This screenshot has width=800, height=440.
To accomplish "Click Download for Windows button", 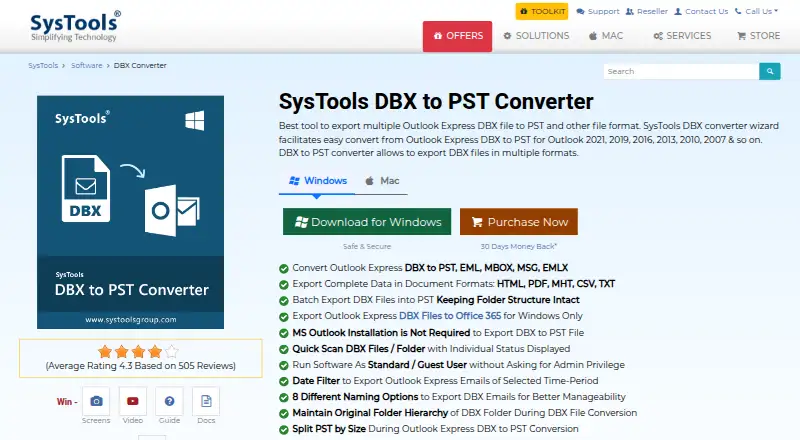I will pos(367,222).
